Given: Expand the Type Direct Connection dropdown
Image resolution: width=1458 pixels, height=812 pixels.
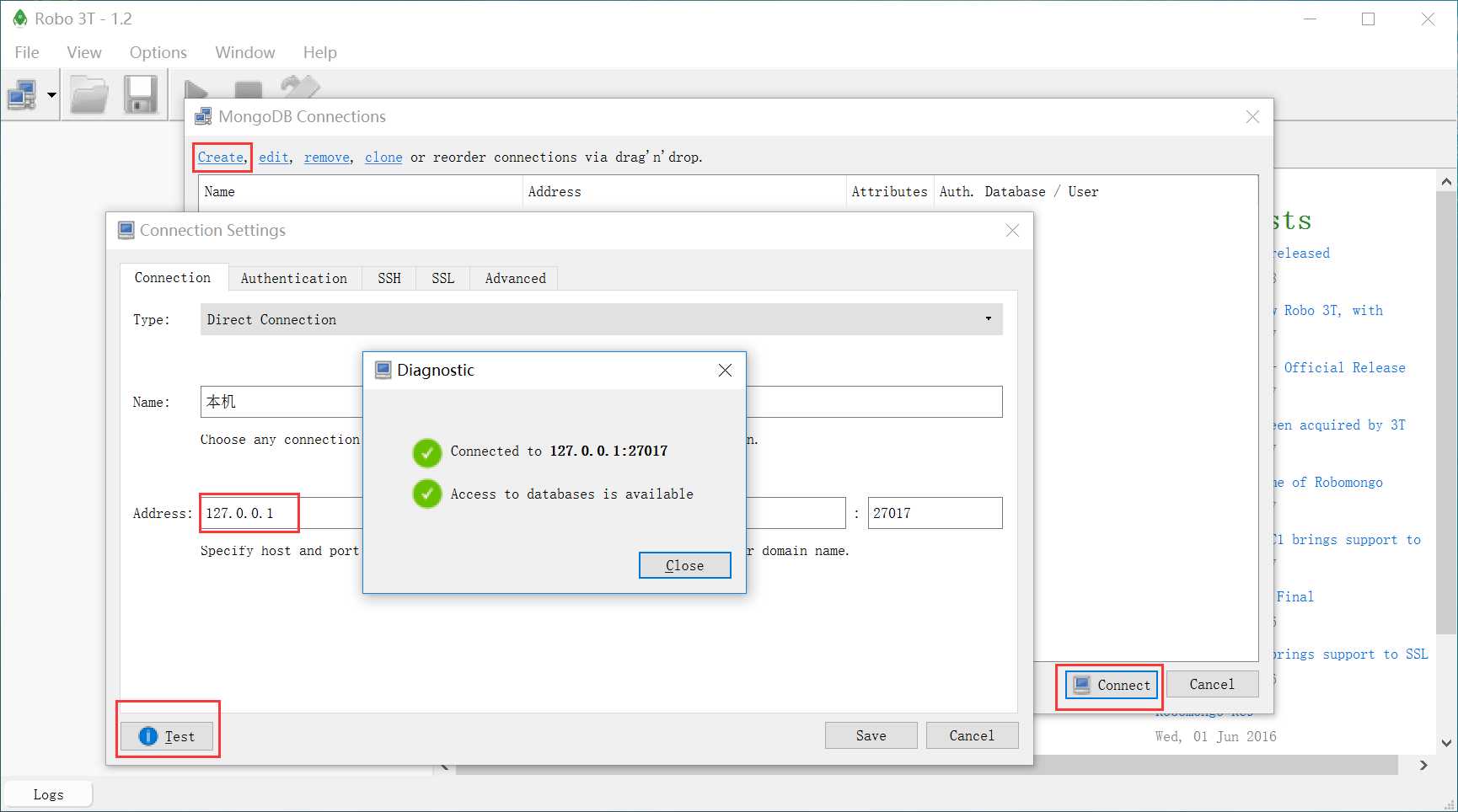Looking at the screenshot, I should coord(602,319).
